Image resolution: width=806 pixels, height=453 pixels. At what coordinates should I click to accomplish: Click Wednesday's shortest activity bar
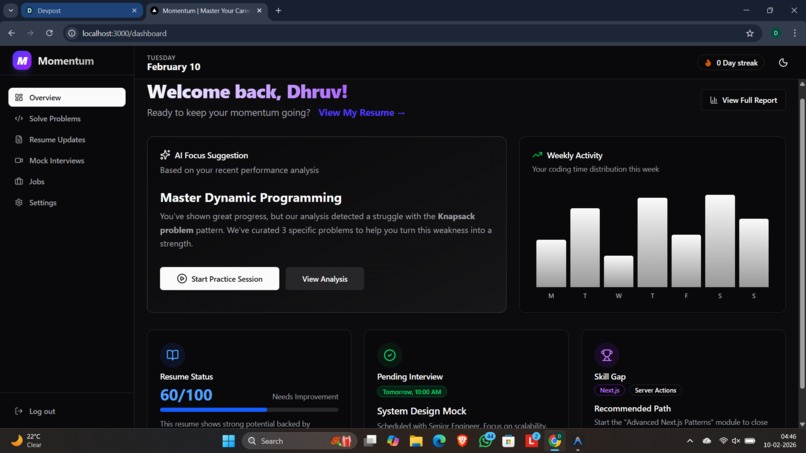618,271
